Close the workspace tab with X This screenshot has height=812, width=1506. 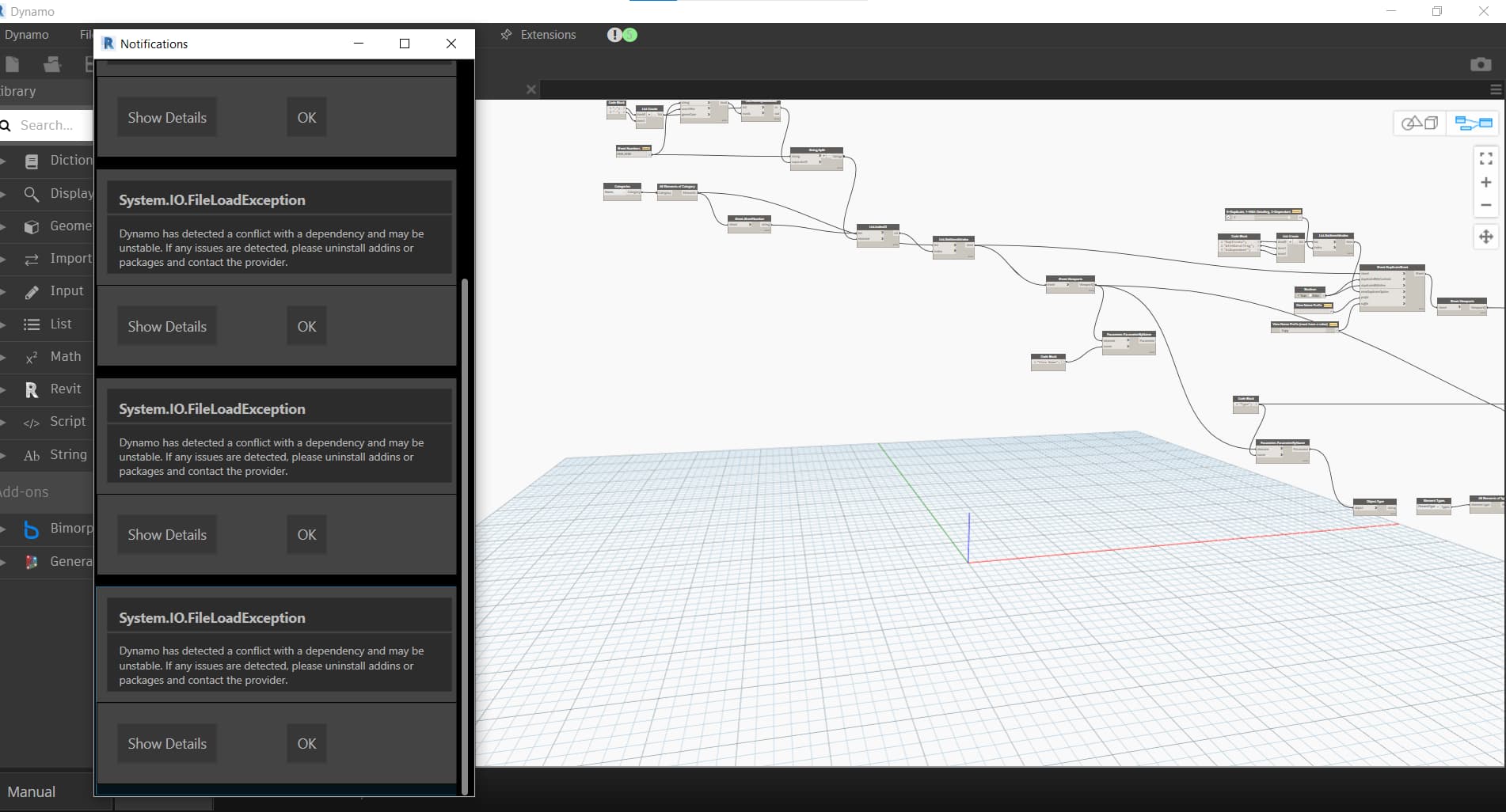[x=531, y=89]
